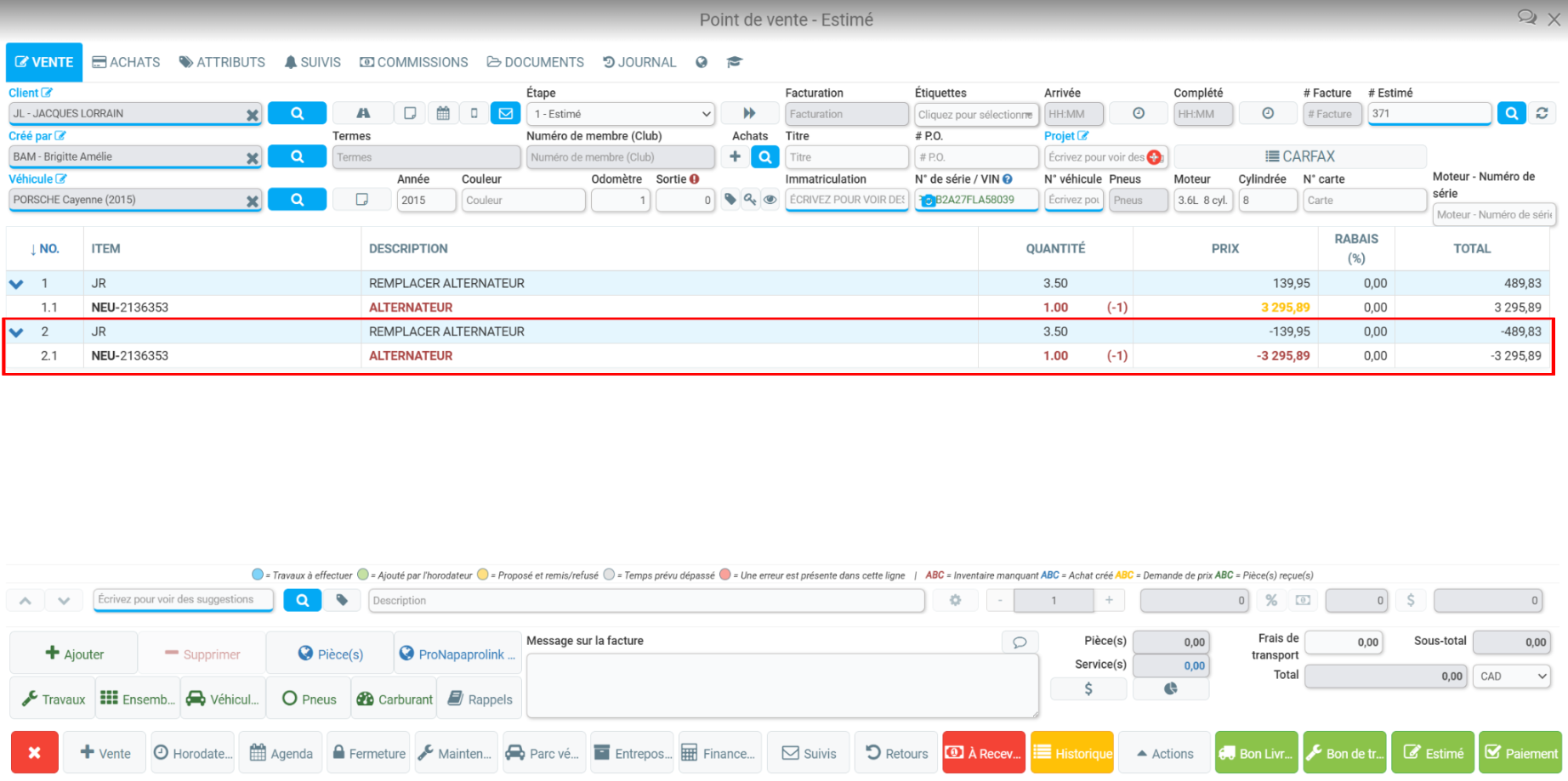Search the Créé par employee field
Viewport: 1568px width, 781px height.
297,156
